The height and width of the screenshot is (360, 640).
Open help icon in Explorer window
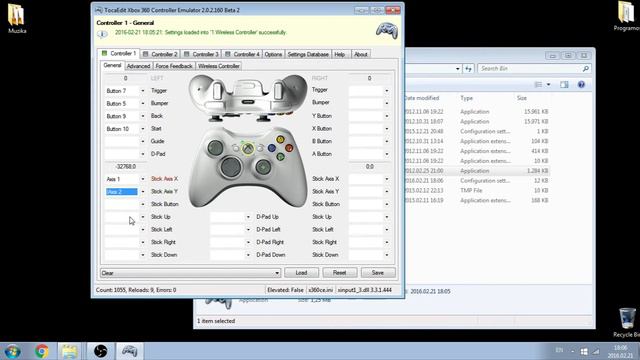pyautogui.click(x=581, y=84)
